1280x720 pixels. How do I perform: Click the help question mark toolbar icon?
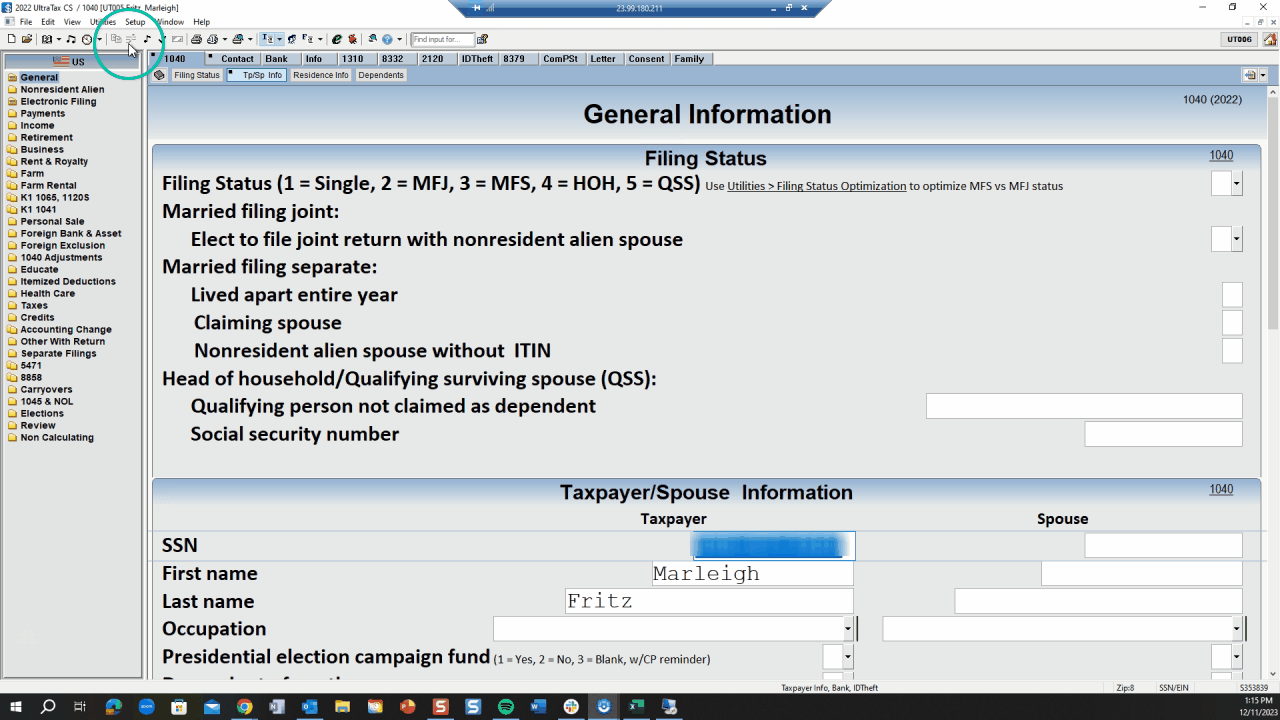[x=389, y=39]
